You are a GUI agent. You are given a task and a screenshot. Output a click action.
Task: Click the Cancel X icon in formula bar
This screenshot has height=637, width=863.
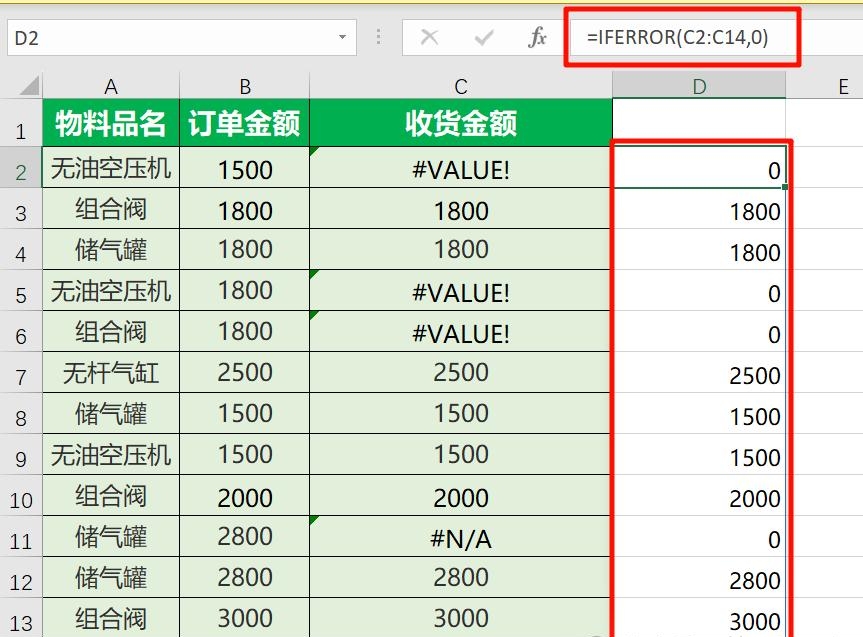[429, 37]
